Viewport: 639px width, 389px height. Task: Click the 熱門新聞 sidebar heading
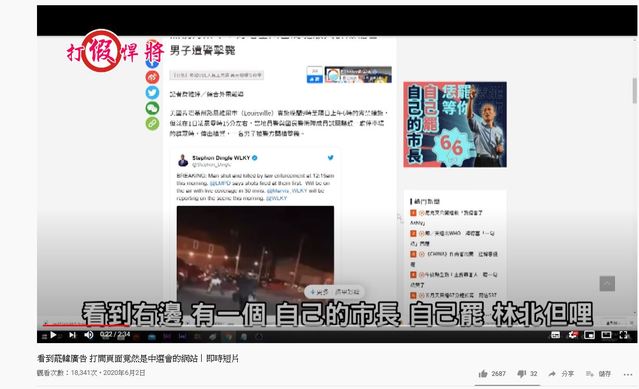[426, 201]
